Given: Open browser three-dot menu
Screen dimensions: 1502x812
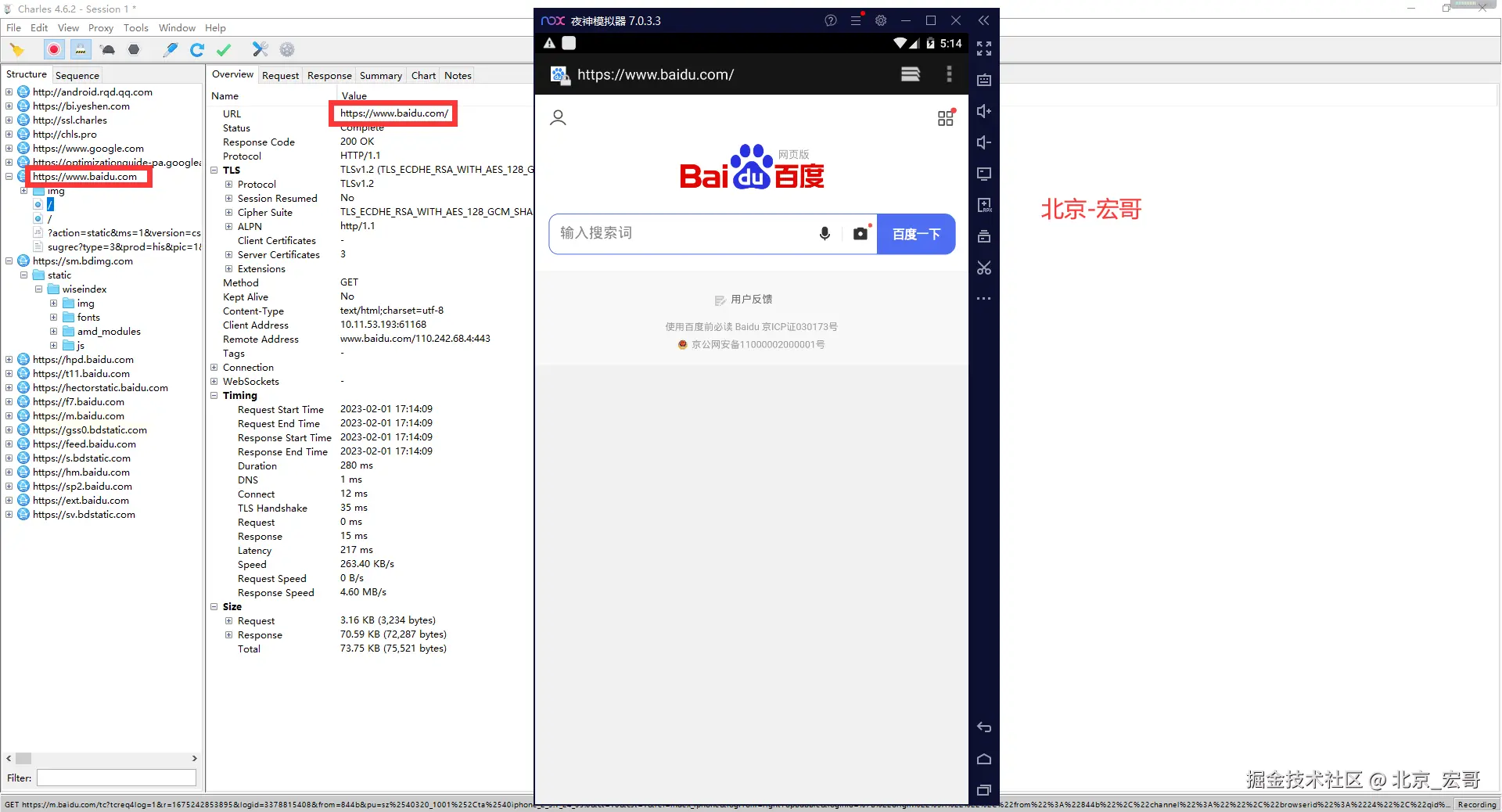Looking at the screenshot, I should [949, 74].
